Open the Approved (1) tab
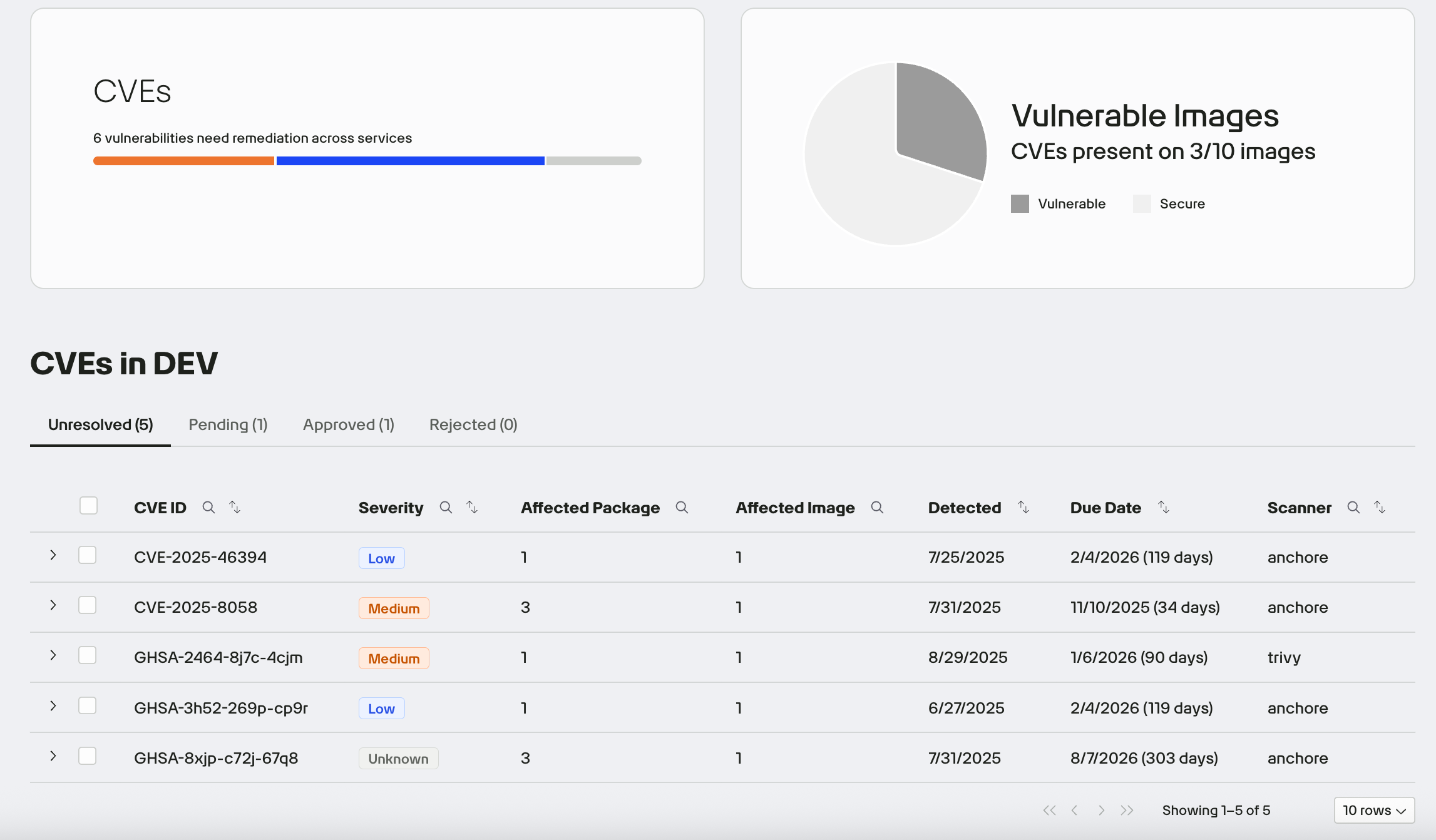This screenshot has height=840, width=1436. pos(349,425)
